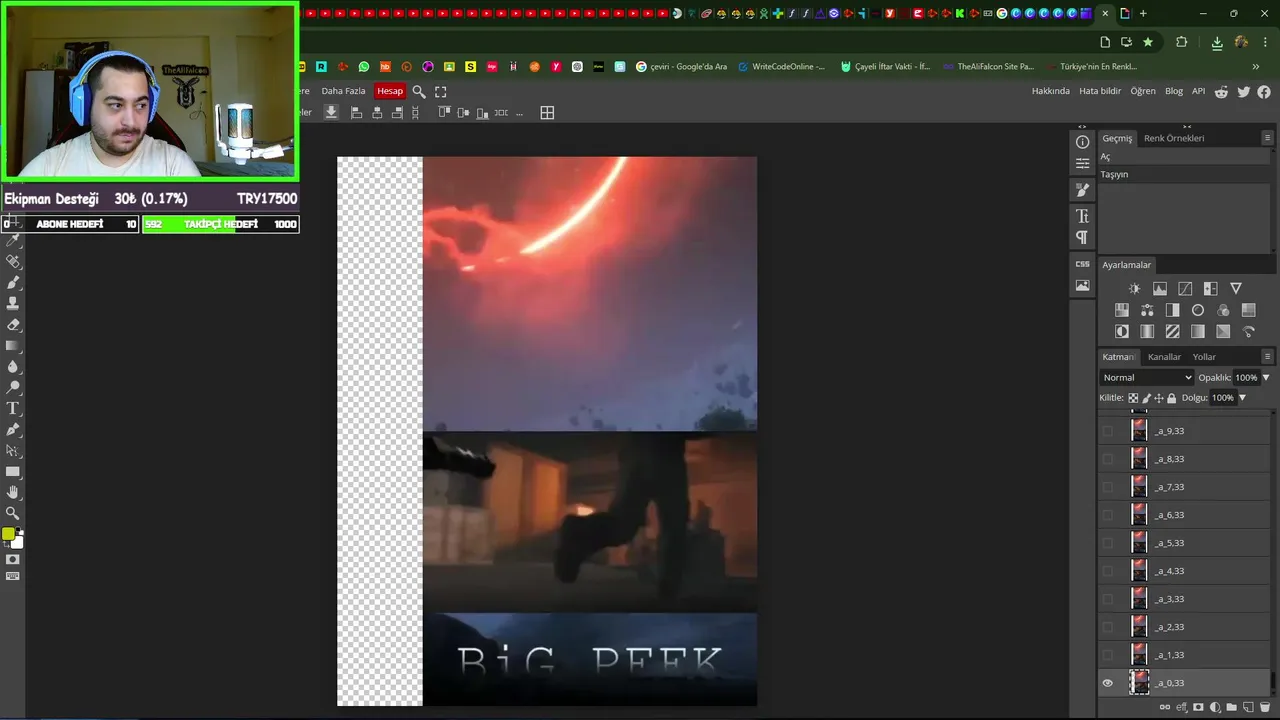Show the _a_7,33 layer
Image resolution: width=1280 pixels, height=720 pixels.
point(1107,487)
